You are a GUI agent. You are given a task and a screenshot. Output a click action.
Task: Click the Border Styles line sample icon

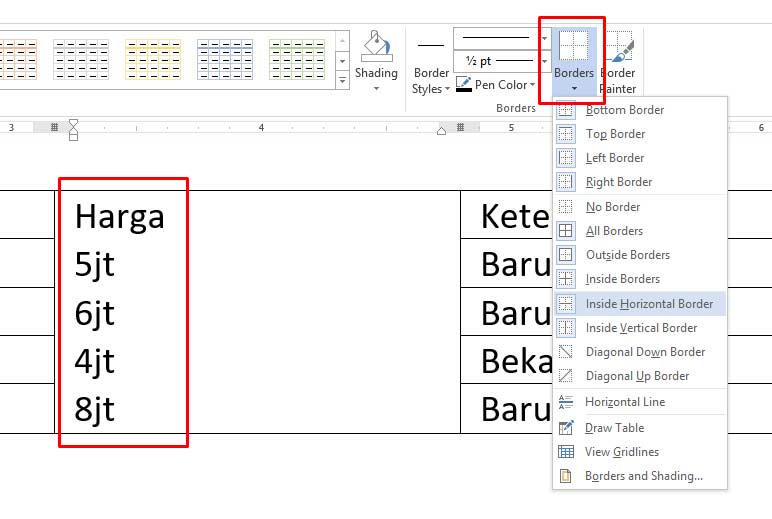(431, 45)
